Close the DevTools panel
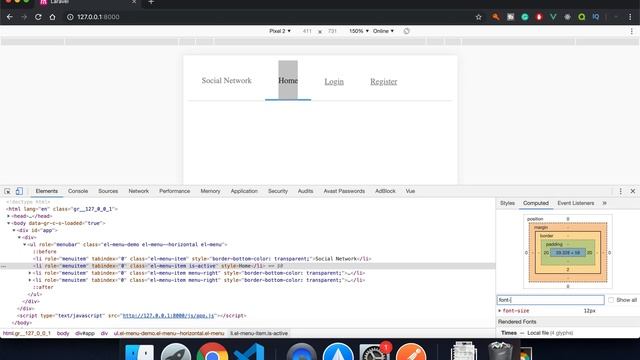This screenshot has height=360, width=640. (633, 191)
